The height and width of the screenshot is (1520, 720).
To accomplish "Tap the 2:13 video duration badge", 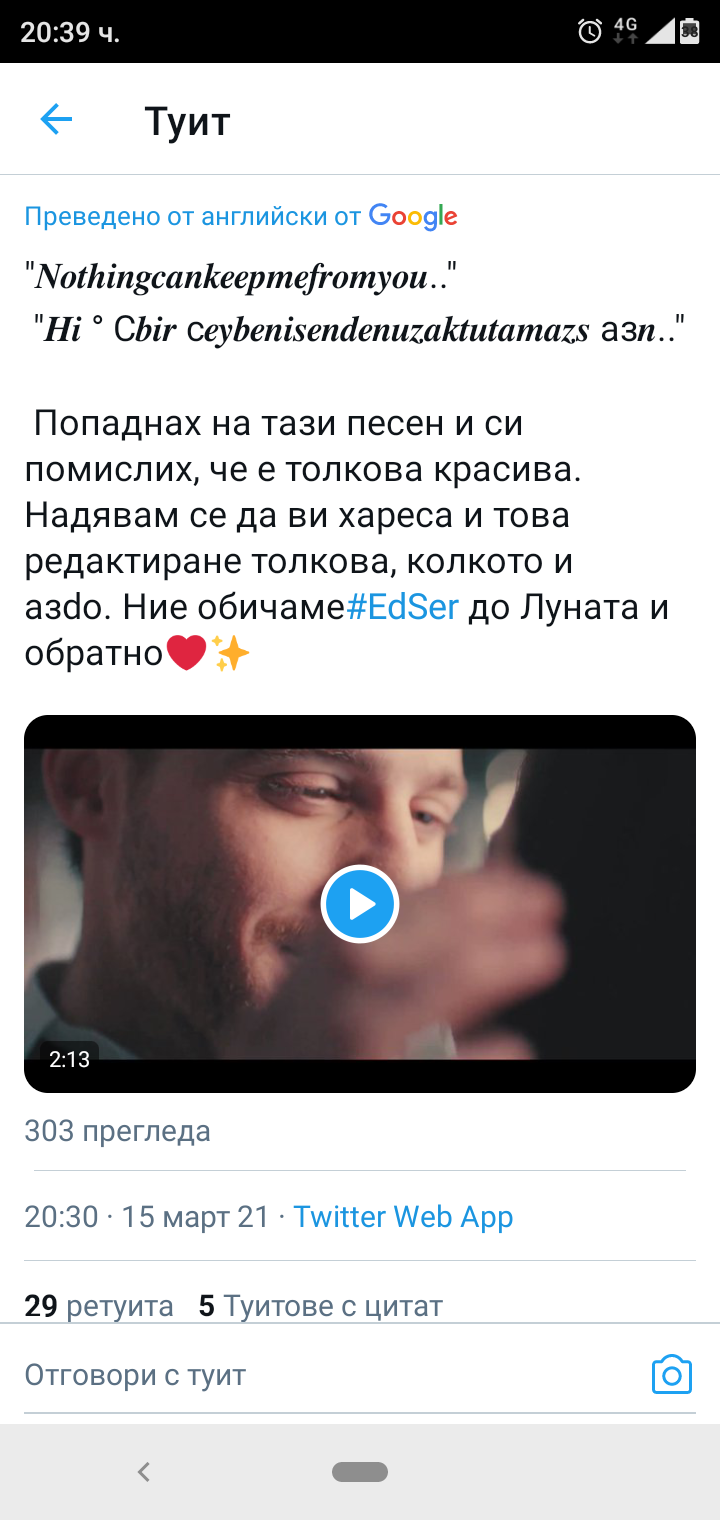I will pyautogui.click(x=69, y=1059).
